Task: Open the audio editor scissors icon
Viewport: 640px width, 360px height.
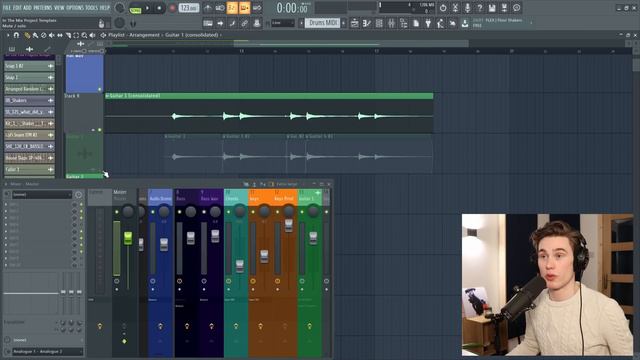Action: point(455,8)
